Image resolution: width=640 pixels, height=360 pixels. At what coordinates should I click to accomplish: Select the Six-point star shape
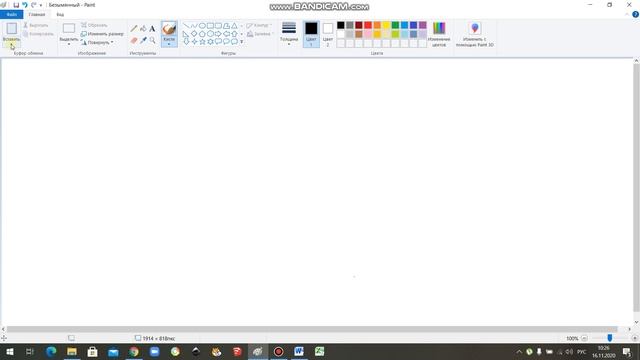[x=210, y=42]
